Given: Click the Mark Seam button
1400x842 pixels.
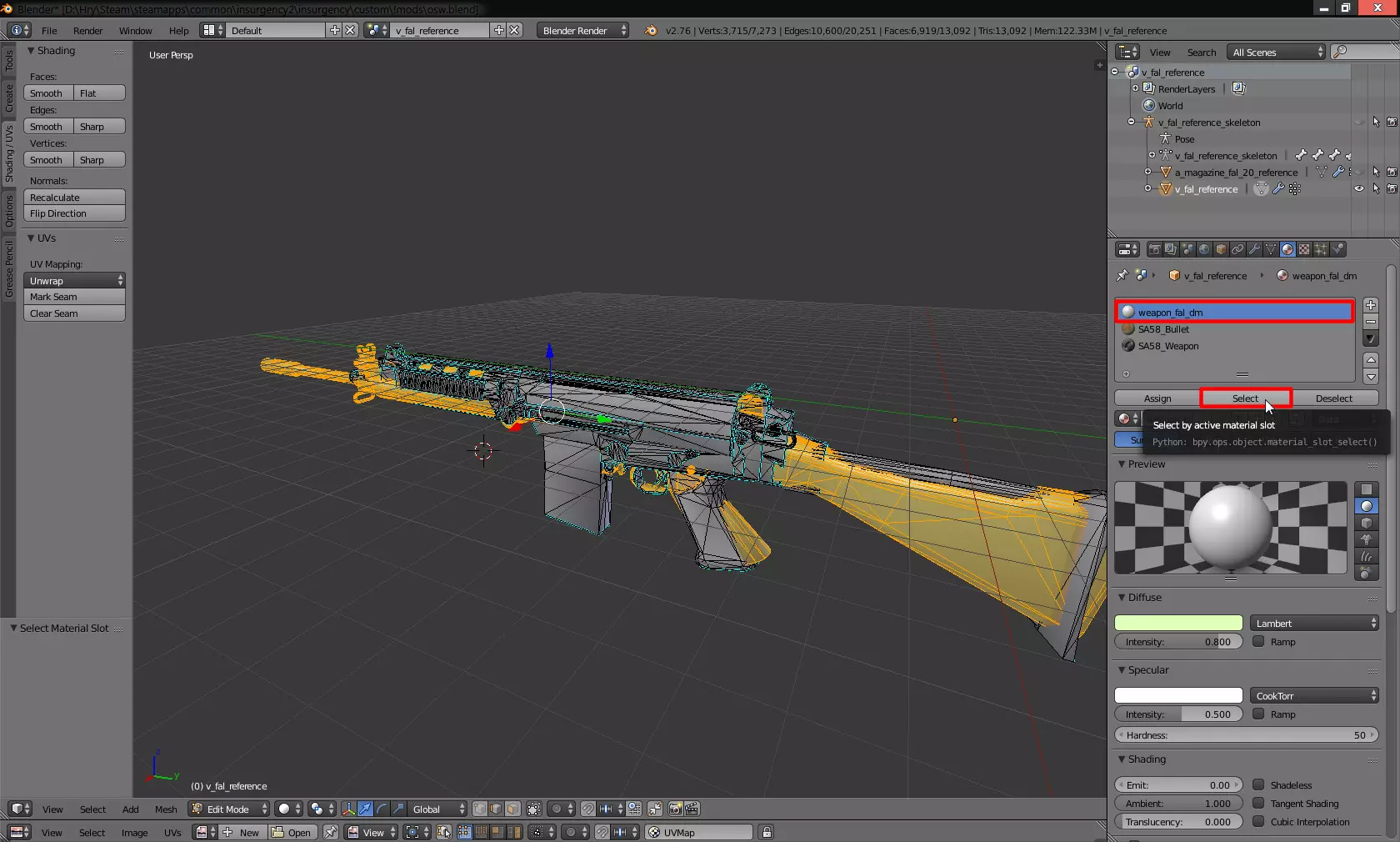Looking at the screenshot, I should coord(74,297).
